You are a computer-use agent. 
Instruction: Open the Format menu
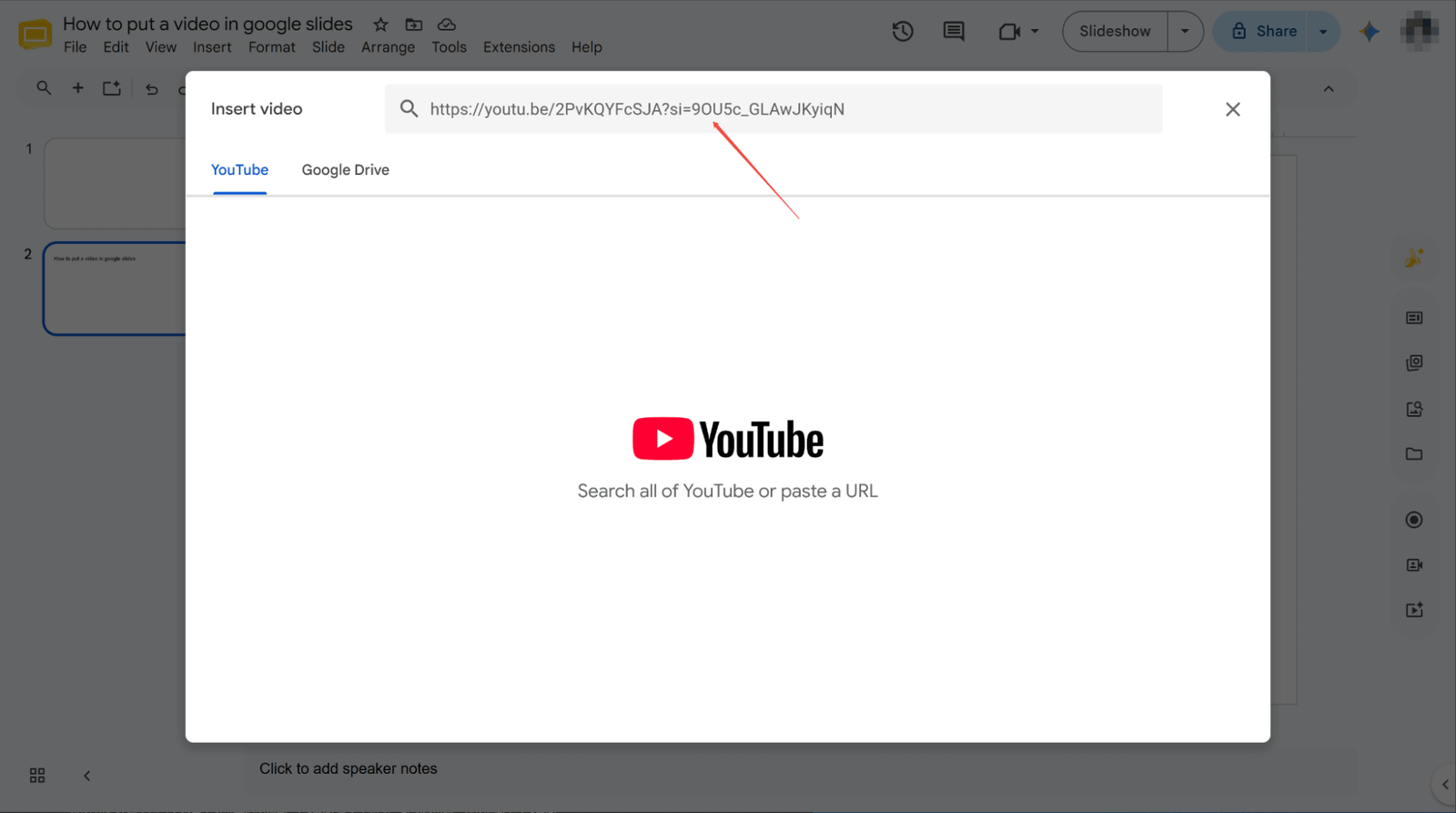tap(272, 47)
